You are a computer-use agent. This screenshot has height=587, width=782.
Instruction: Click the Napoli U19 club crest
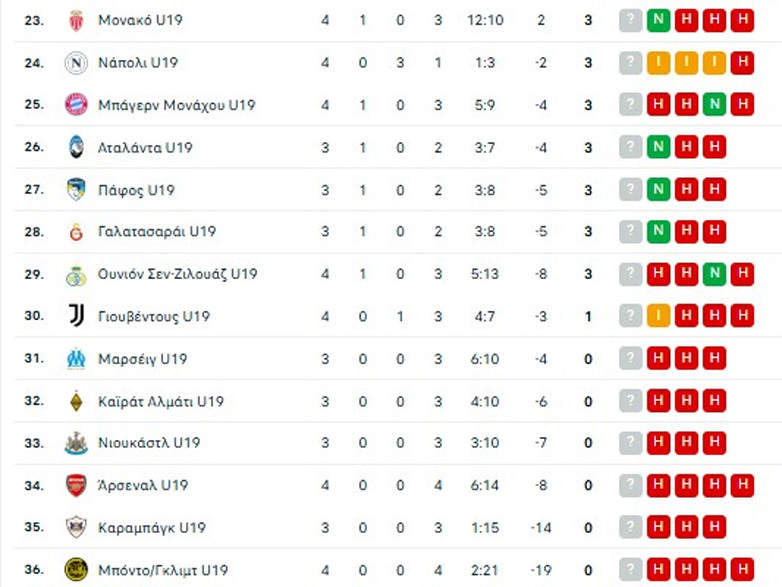(77, 63)
